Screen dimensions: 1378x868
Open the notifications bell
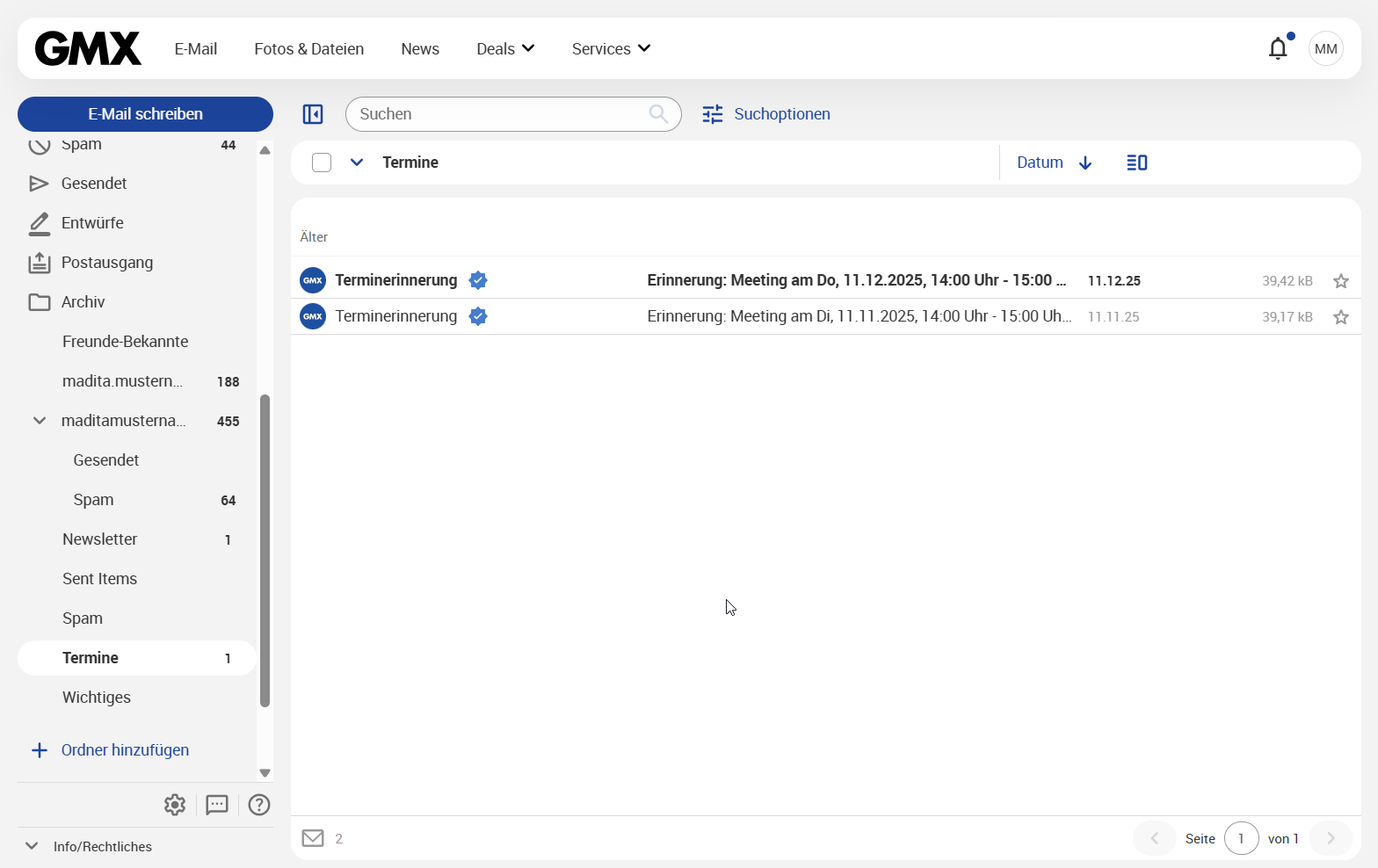pos(1278,48)
